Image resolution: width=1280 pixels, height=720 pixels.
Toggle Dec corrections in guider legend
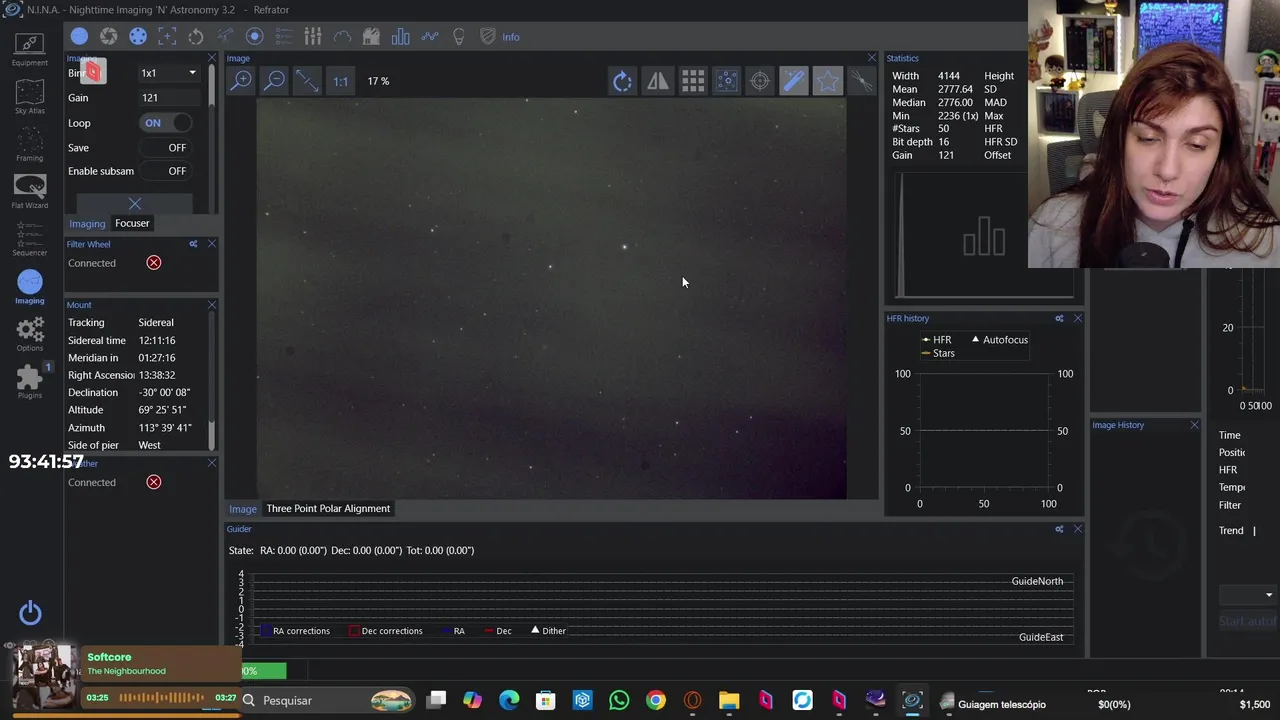point(384,631)
